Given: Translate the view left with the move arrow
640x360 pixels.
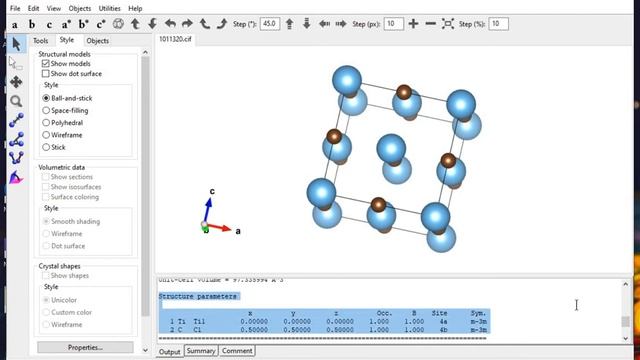Looking at the screenshot, I should [x=324, y=24].
